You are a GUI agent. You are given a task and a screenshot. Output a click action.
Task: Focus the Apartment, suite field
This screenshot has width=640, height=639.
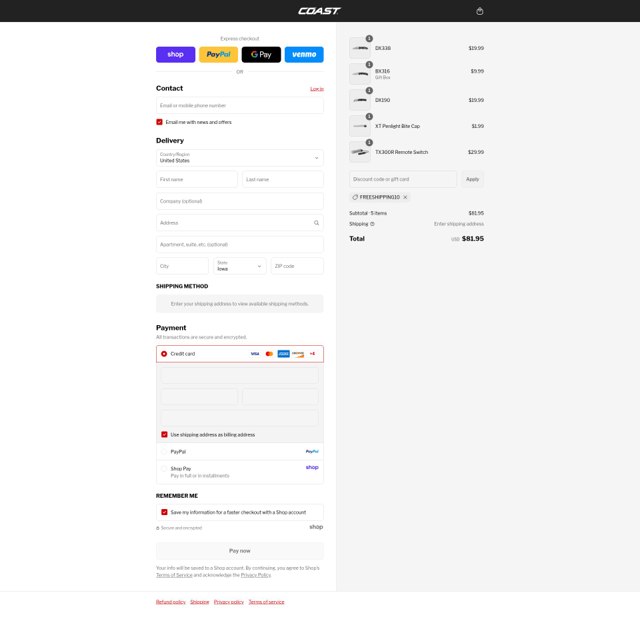(240, 244)
